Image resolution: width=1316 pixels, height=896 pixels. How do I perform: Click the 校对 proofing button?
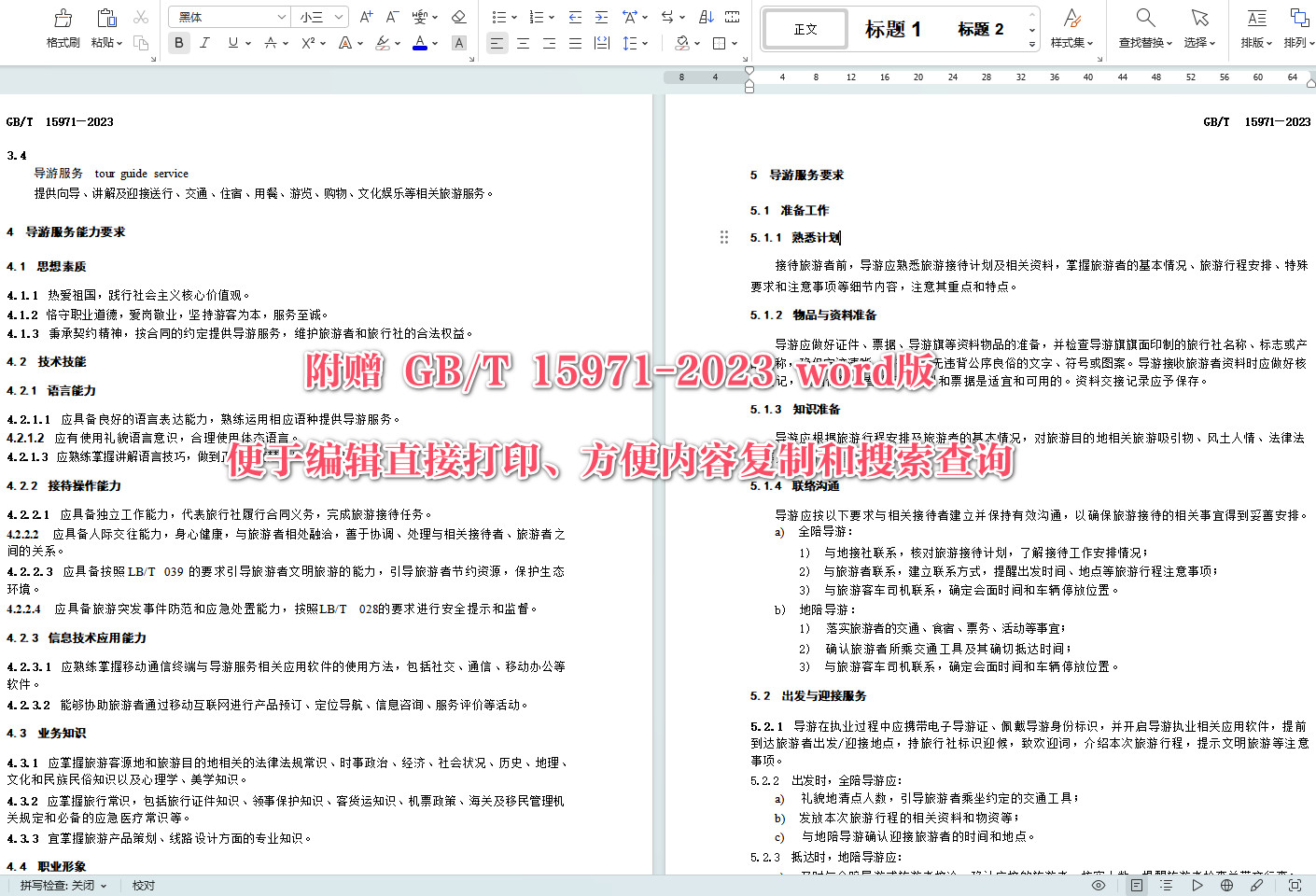pos(142,885)
